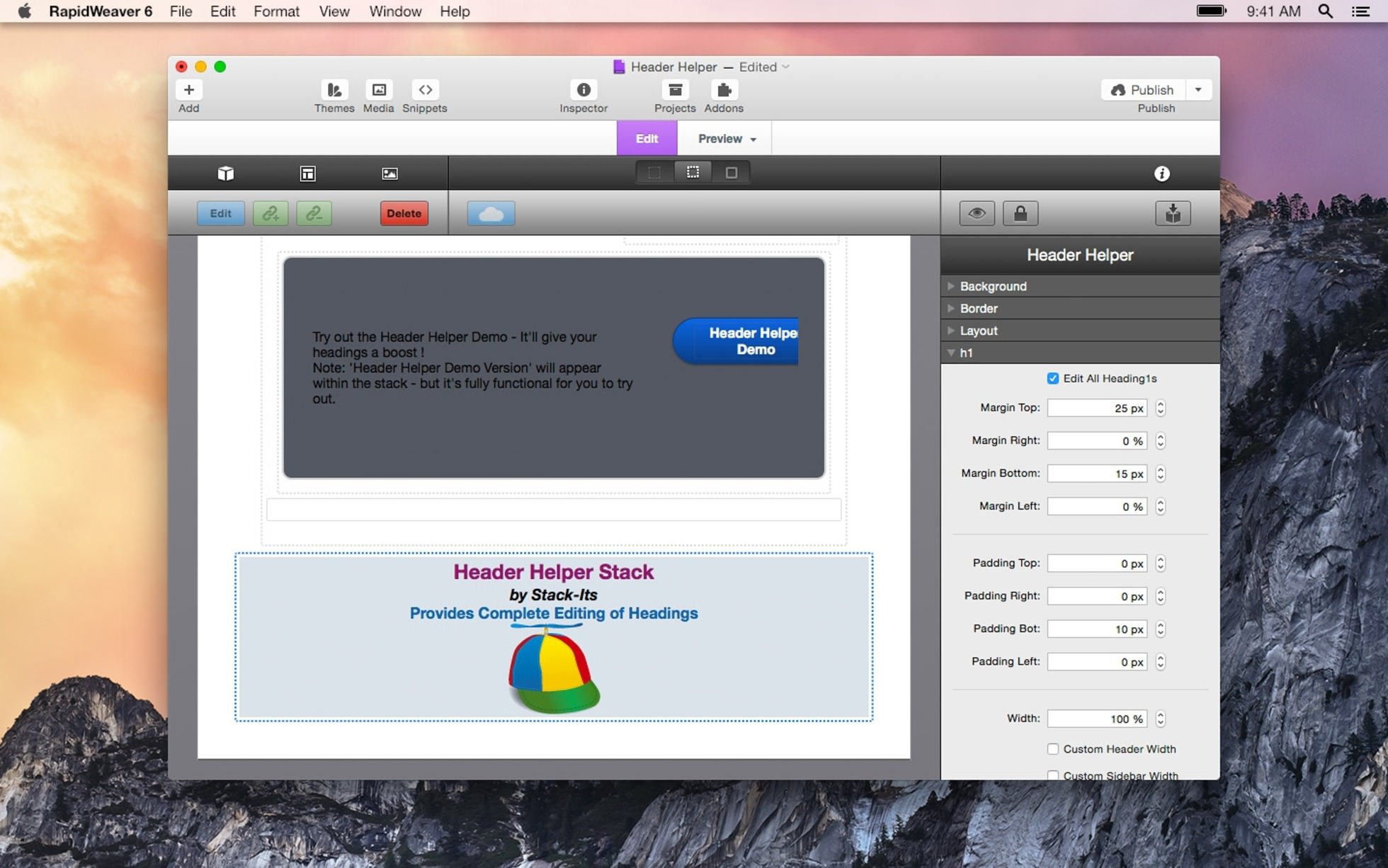Open the View menu
This screenshot has height=868, width=1388.
pyautogui.click(x=334, y=11)
